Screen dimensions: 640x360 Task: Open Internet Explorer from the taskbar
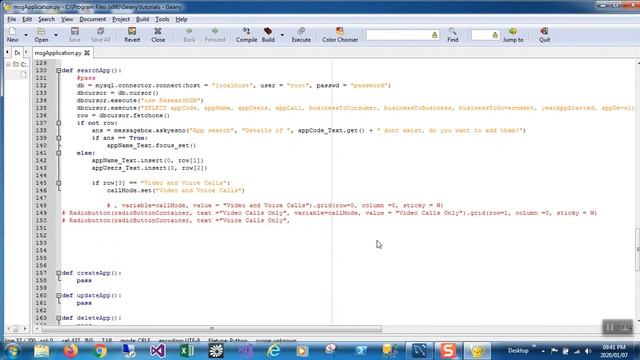tap(273, 351)
